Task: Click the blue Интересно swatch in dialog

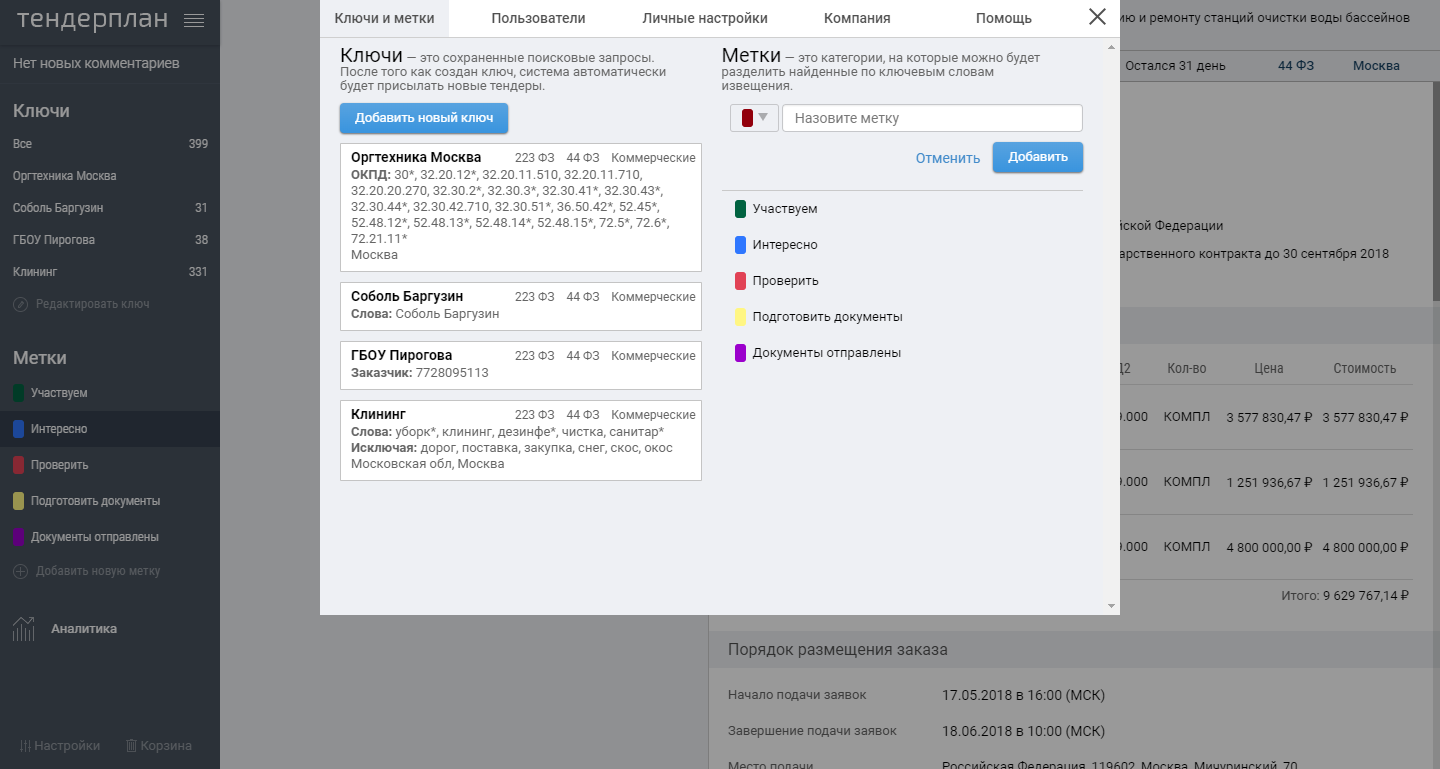Action: pos(740,245)
